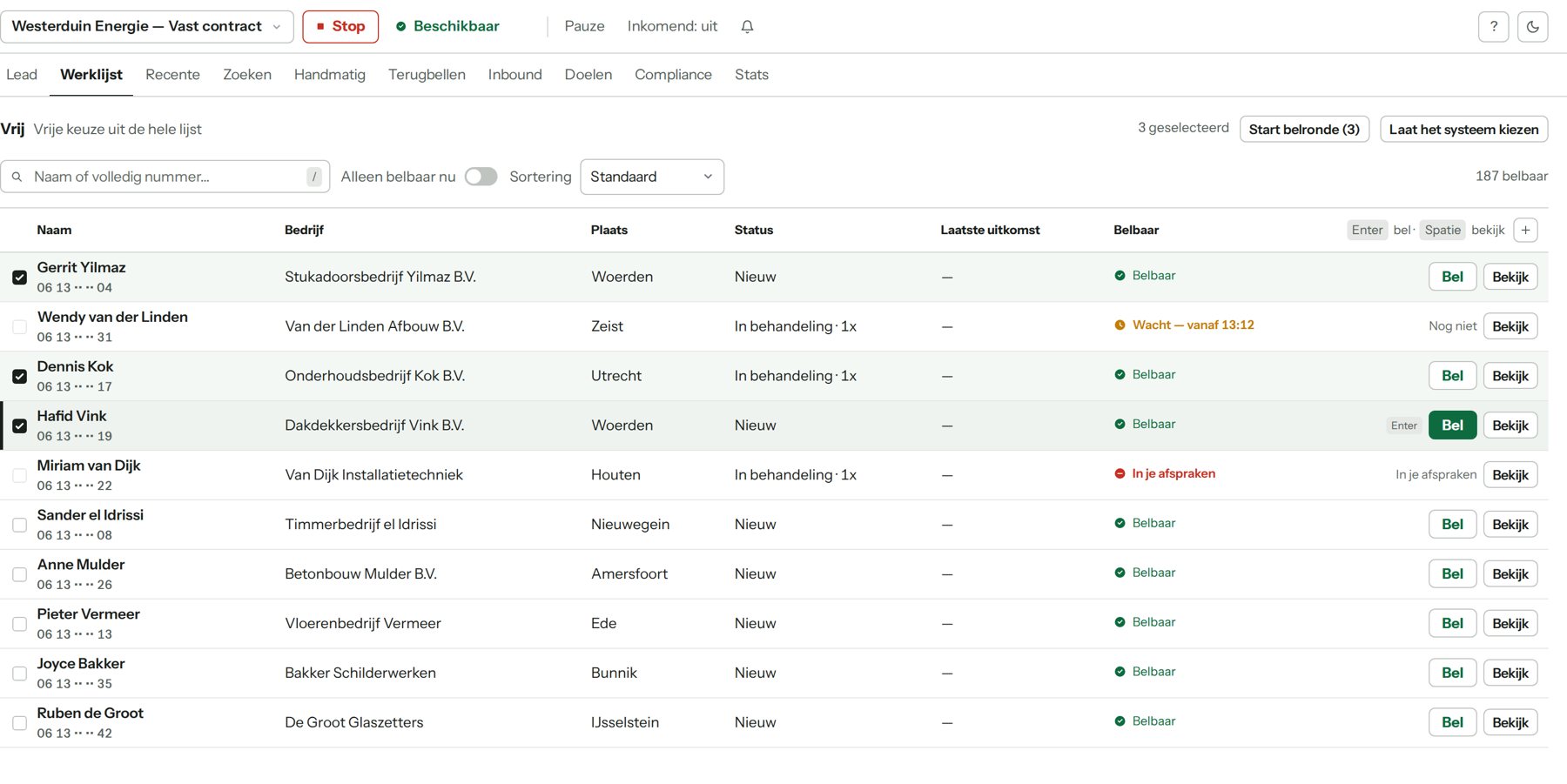Tick the Ruben de Groot checkbox
Viewport: 1567px width, 784px height.
(19, 724)
